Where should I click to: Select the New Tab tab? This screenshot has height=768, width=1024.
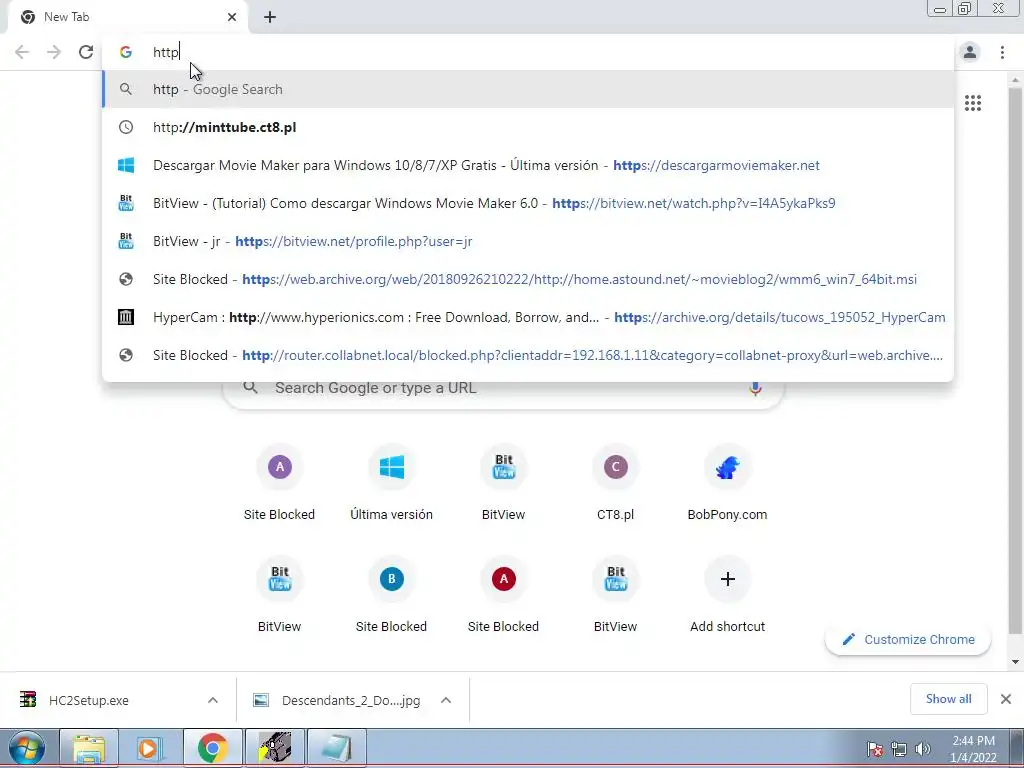pos(127,17)
